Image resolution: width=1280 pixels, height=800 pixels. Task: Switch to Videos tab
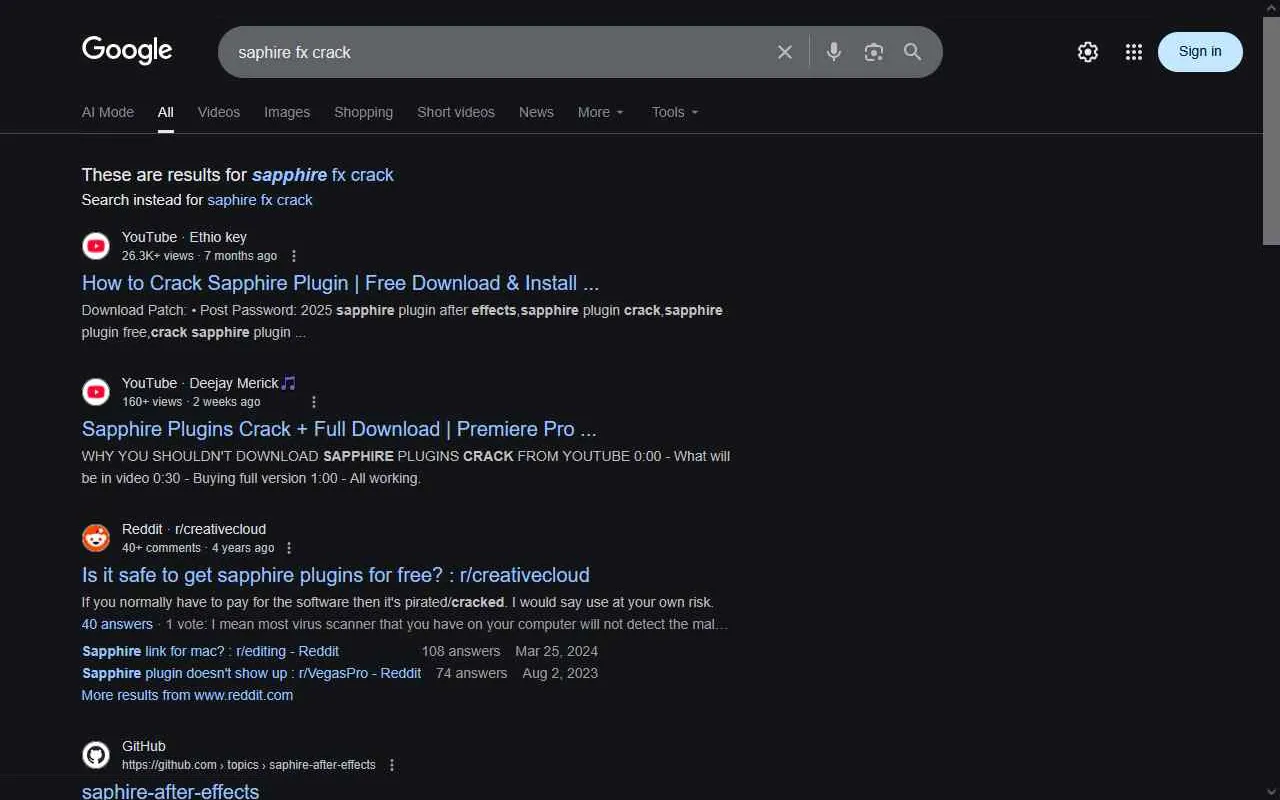[x=219, y=112]
